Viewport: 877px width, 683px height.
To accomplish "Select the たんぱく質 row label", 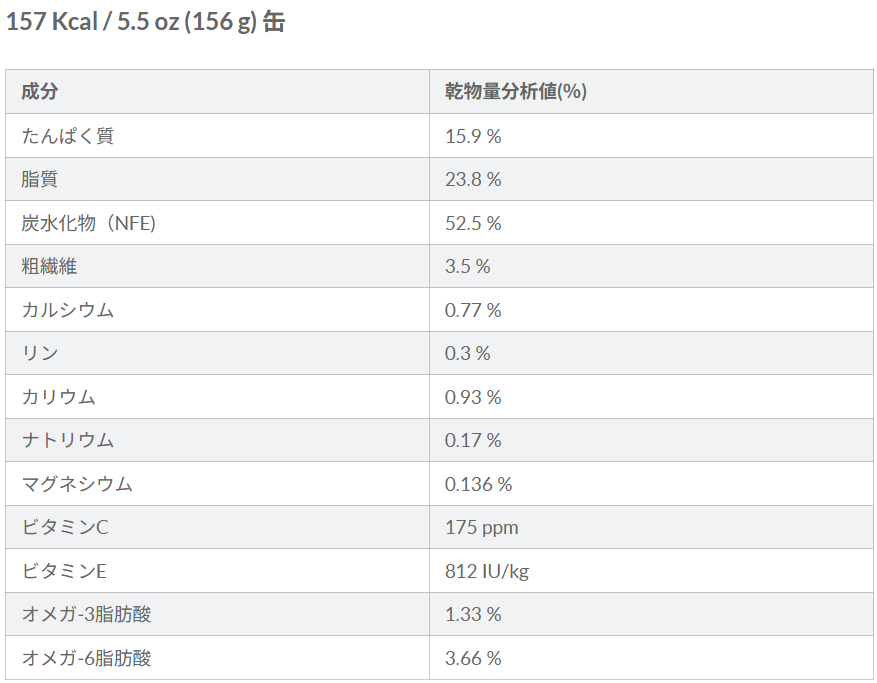I will [68, 136].
